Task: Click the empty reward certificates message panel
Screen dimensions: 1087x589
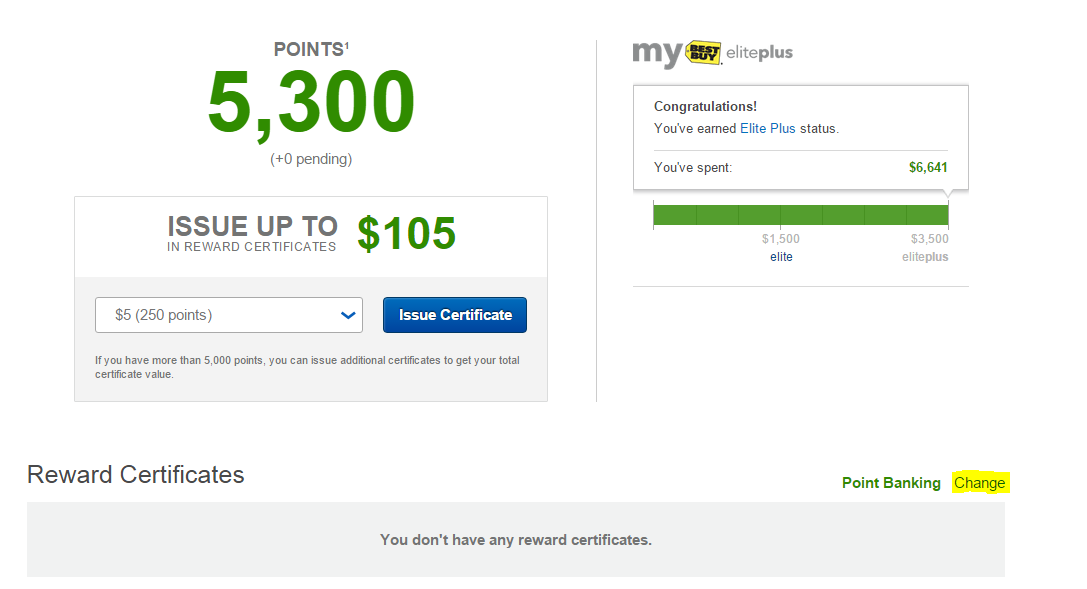Action: (516, 540)
